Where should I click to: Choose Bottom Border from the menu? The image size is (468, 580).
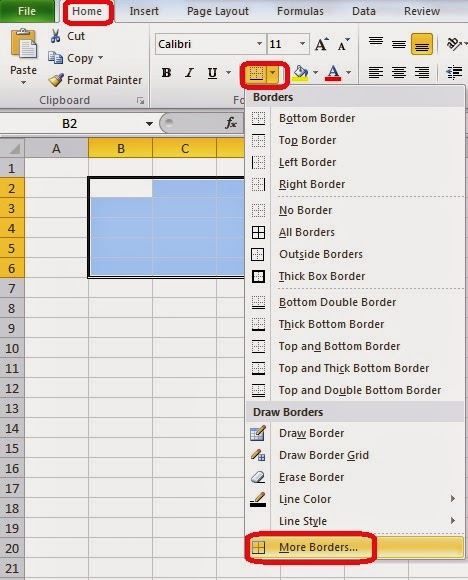(x=355, y=118)
